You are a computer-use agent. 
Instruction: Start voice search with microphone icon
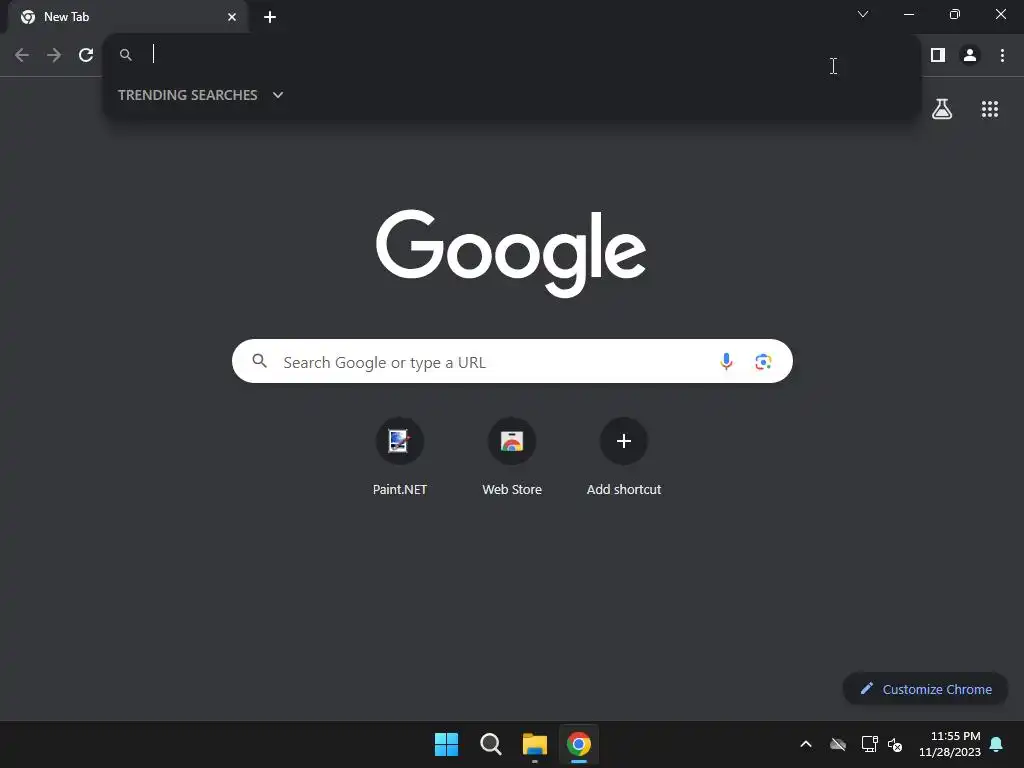click(726, 361)
